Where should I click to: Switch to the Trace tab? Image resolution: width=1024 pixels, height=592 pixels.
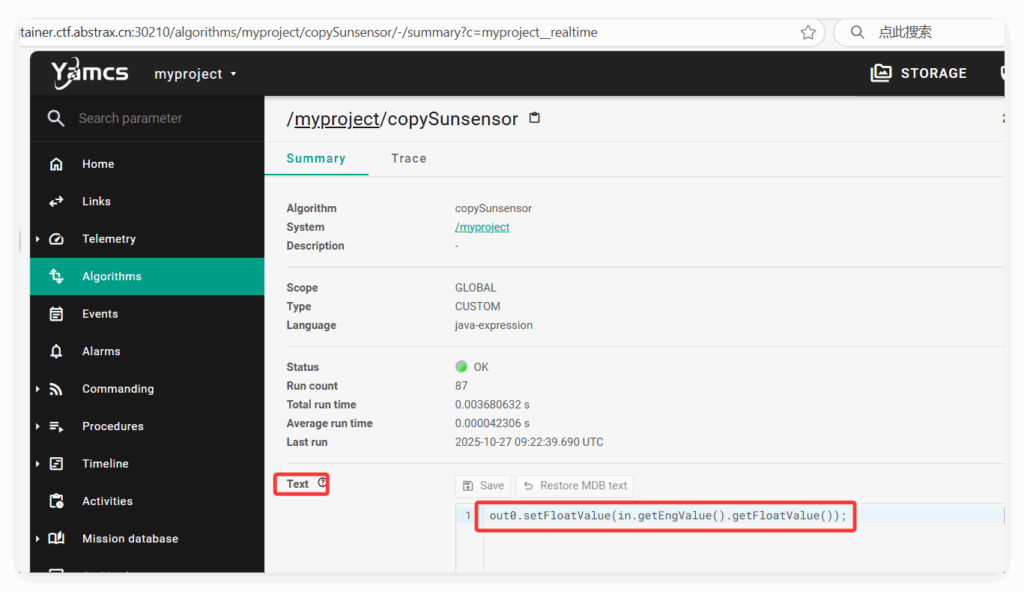[408, 158]
